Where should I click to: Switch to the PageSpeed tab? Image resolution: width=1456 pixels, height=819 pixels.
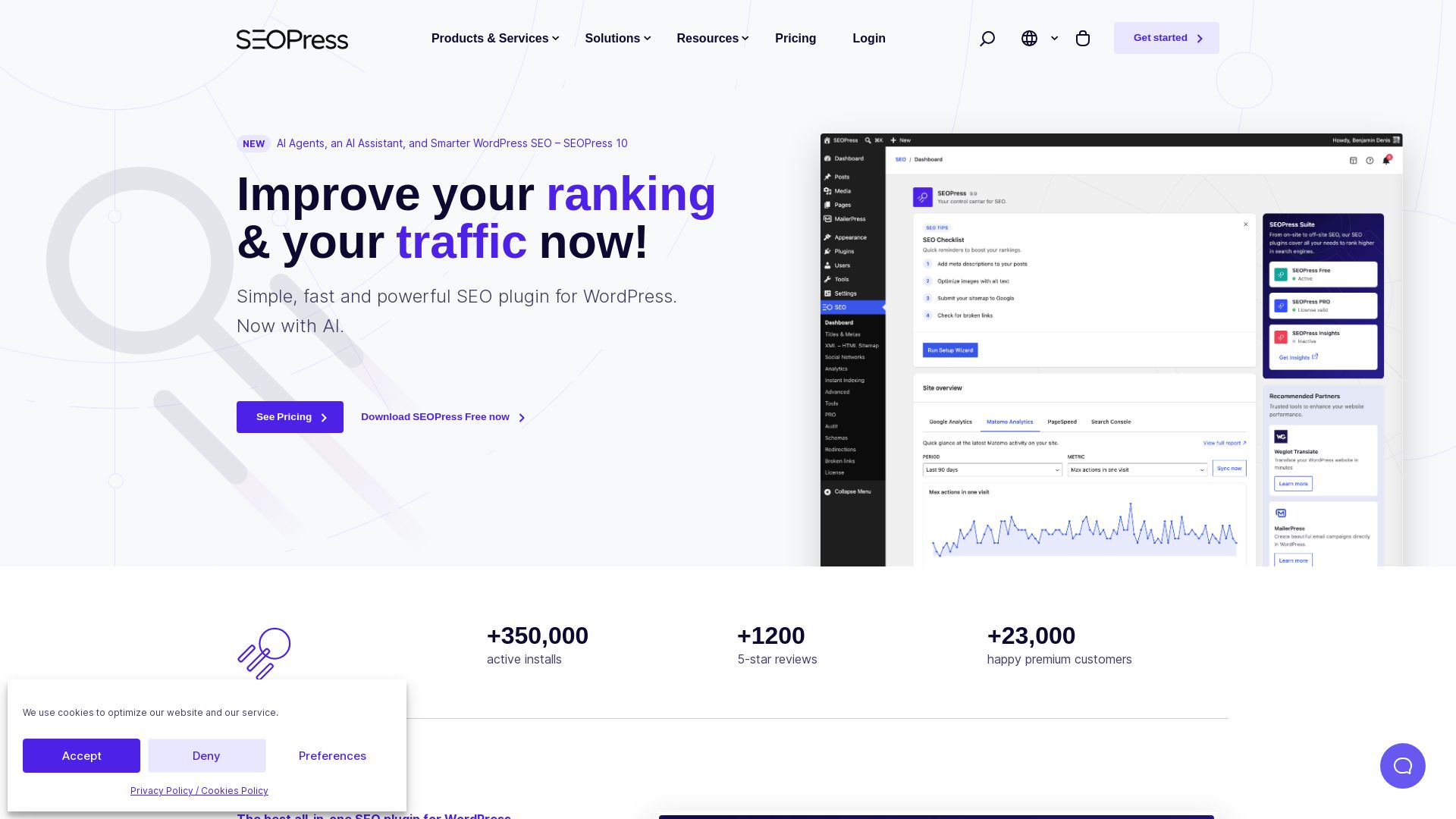(x=1062, y=422)
